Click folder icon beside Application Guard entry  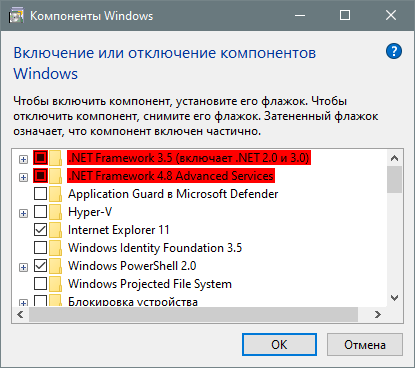[56, 194]
